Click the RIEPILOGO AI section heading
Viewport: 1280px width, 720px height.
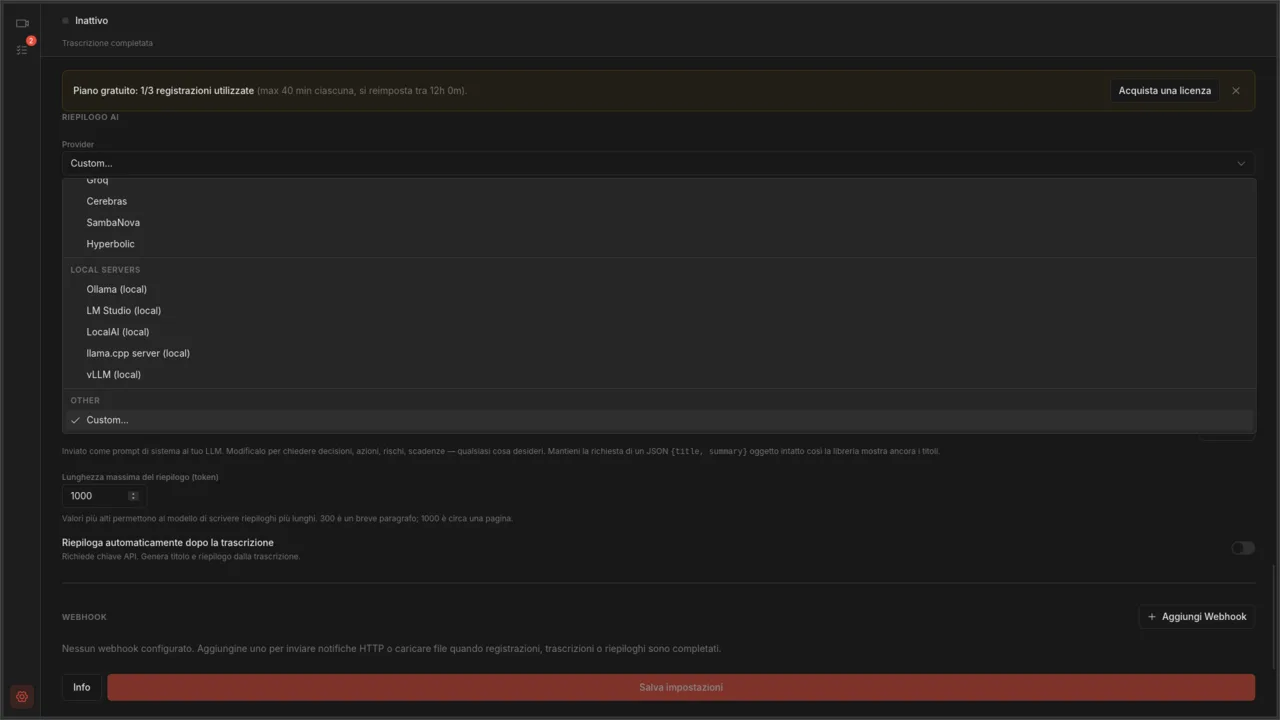pos(91,118)
